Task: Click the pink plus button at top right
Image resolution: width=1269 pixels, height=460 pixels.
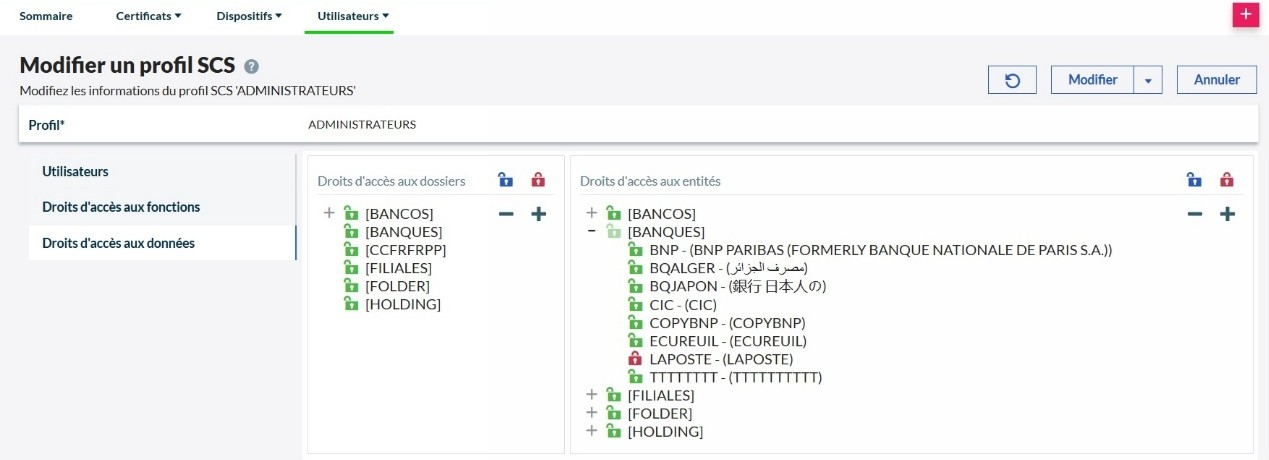Action: [x=1245, y=15]
